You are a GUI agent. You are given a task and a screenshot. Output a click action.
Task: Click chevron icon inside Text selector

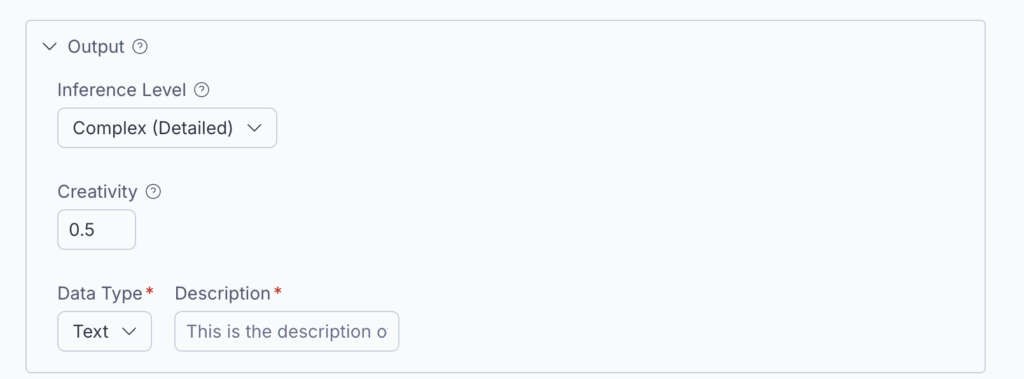coord(129,331)
